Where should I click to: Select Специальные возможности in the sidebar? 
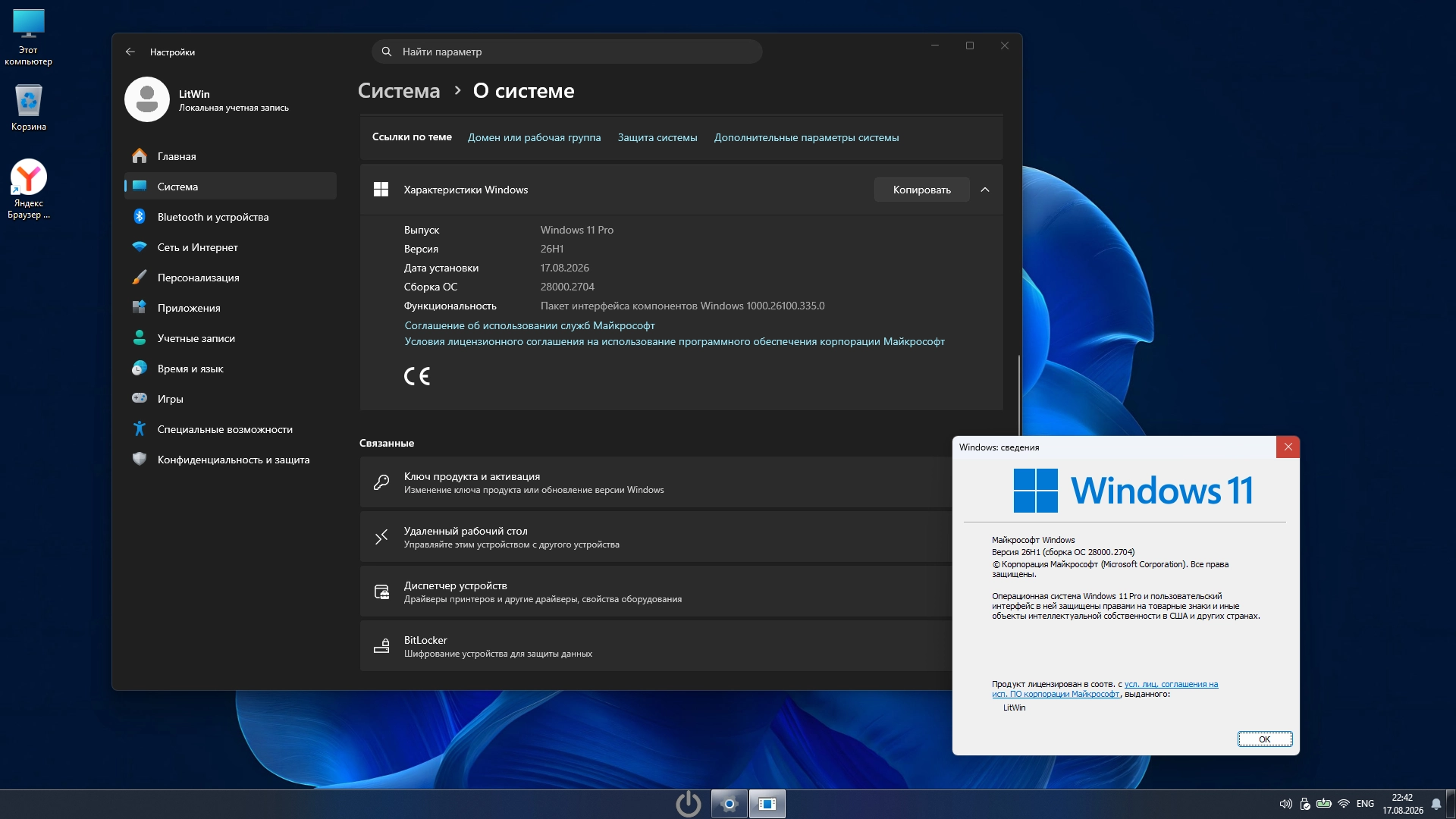pos(231,429)
